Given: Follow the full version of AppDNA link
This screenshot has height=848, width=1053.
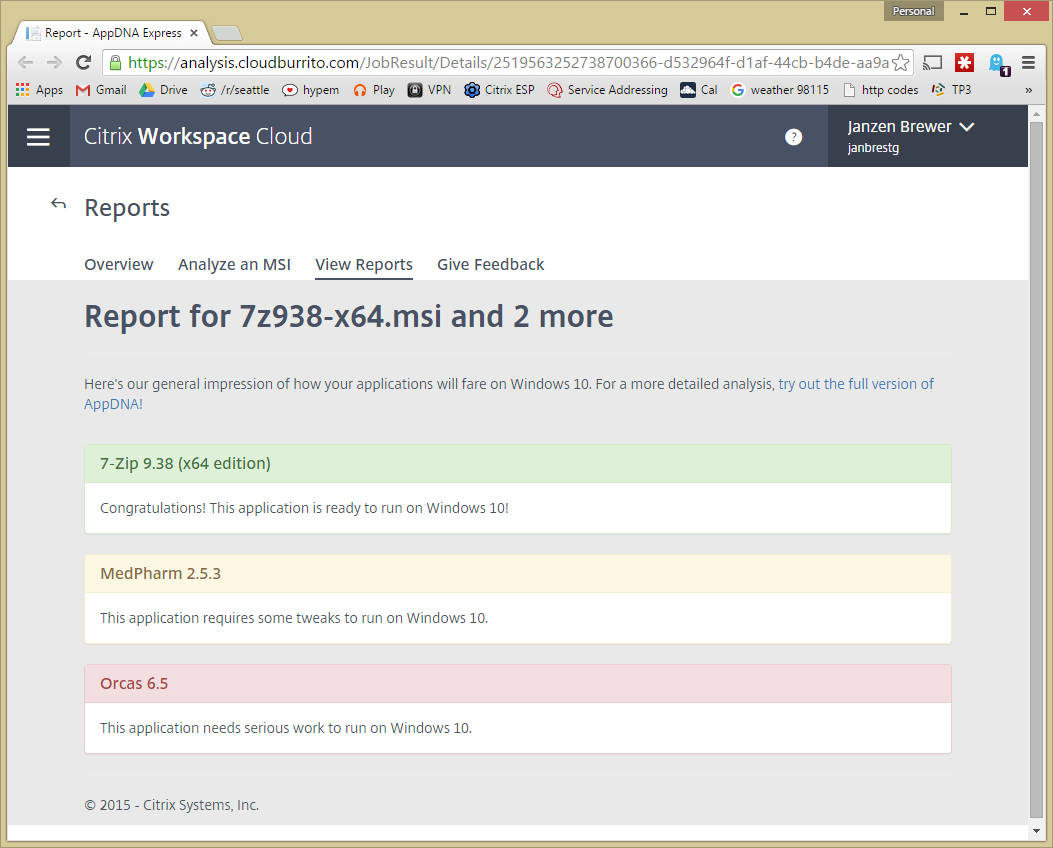Looking at the screenshot, I should coord(855,384).
